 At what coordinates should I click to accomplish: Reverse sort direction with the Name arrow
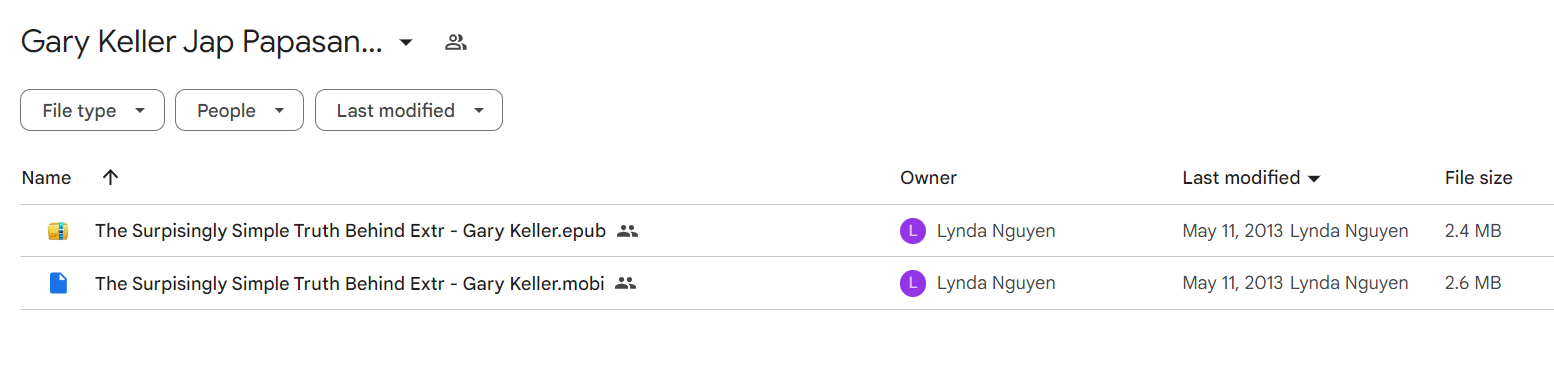point(110,178)
